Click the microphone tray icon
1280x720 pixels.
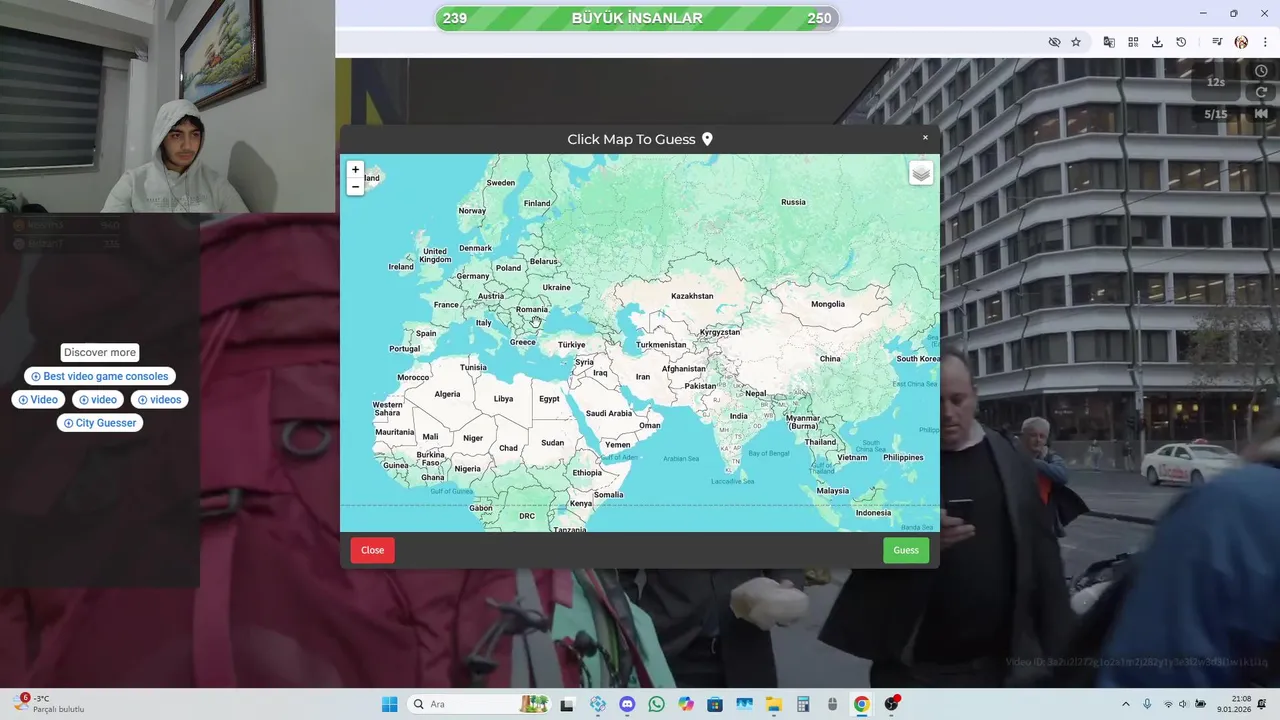(1147, 704)
